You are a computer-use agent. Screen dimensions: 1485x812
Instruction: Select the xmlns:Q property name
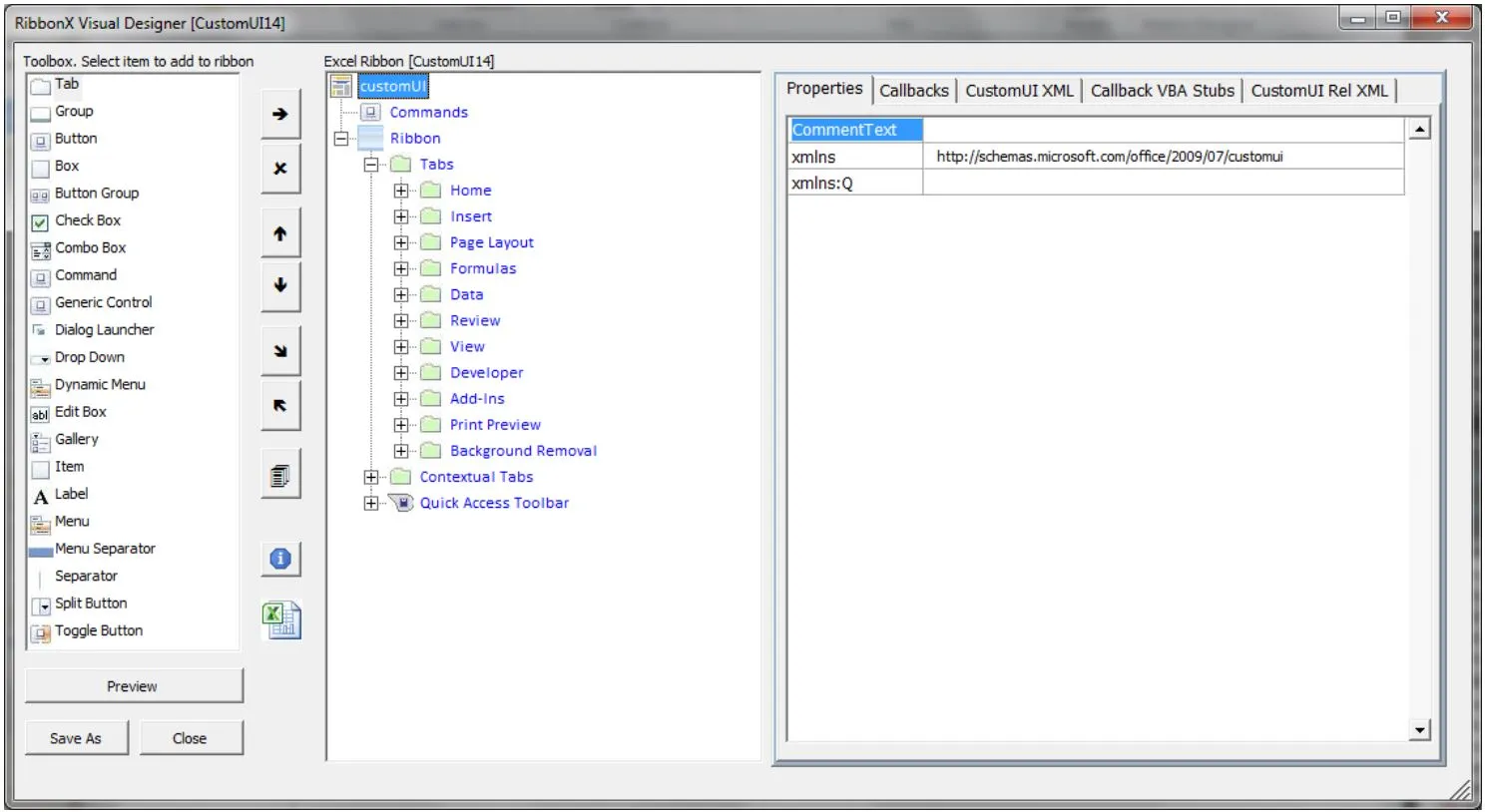tap(822, 184)
